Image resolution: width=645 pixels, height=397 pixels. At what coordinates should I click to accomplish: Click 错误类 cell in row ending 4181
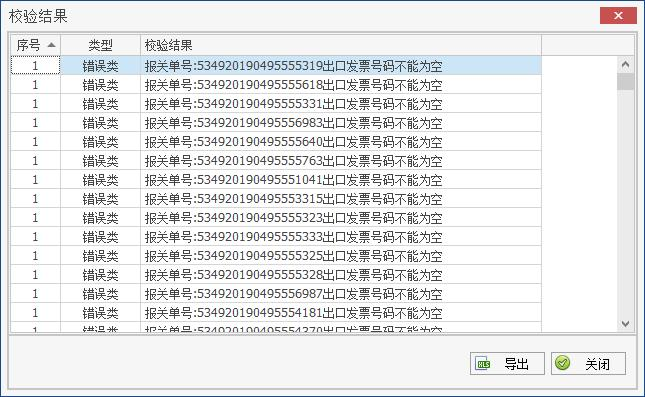(100, 313)
